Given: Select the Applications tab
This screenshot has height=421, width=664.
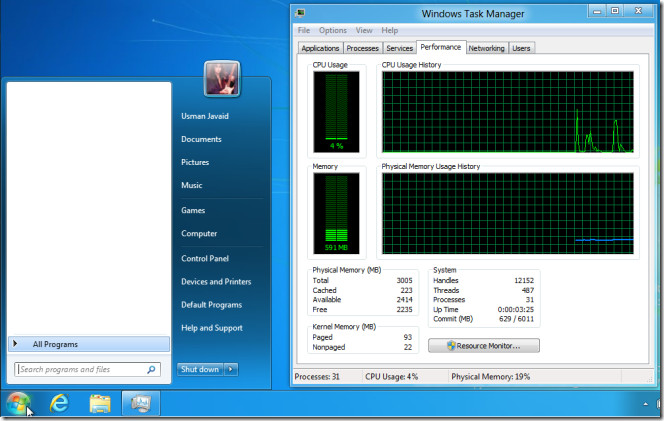Looking at the screenshot, I should coord(320,48).
